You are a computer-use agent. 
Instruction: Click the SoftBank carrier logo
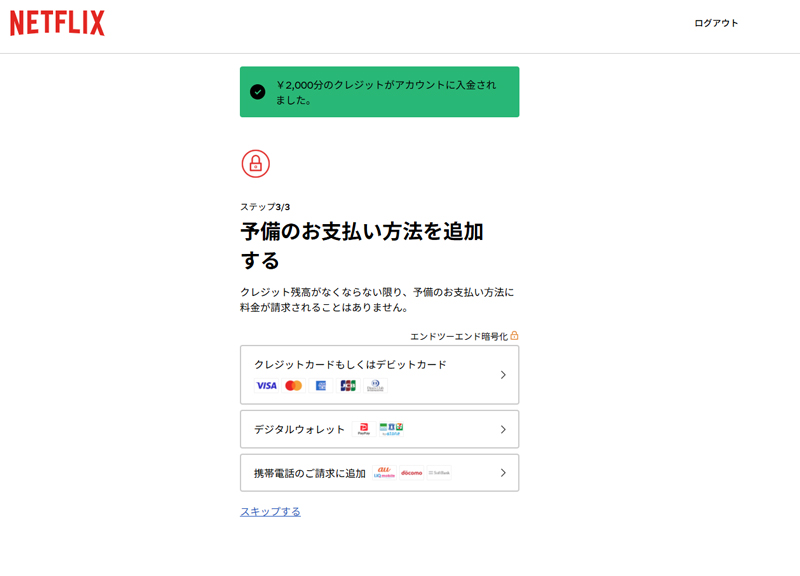439,473
